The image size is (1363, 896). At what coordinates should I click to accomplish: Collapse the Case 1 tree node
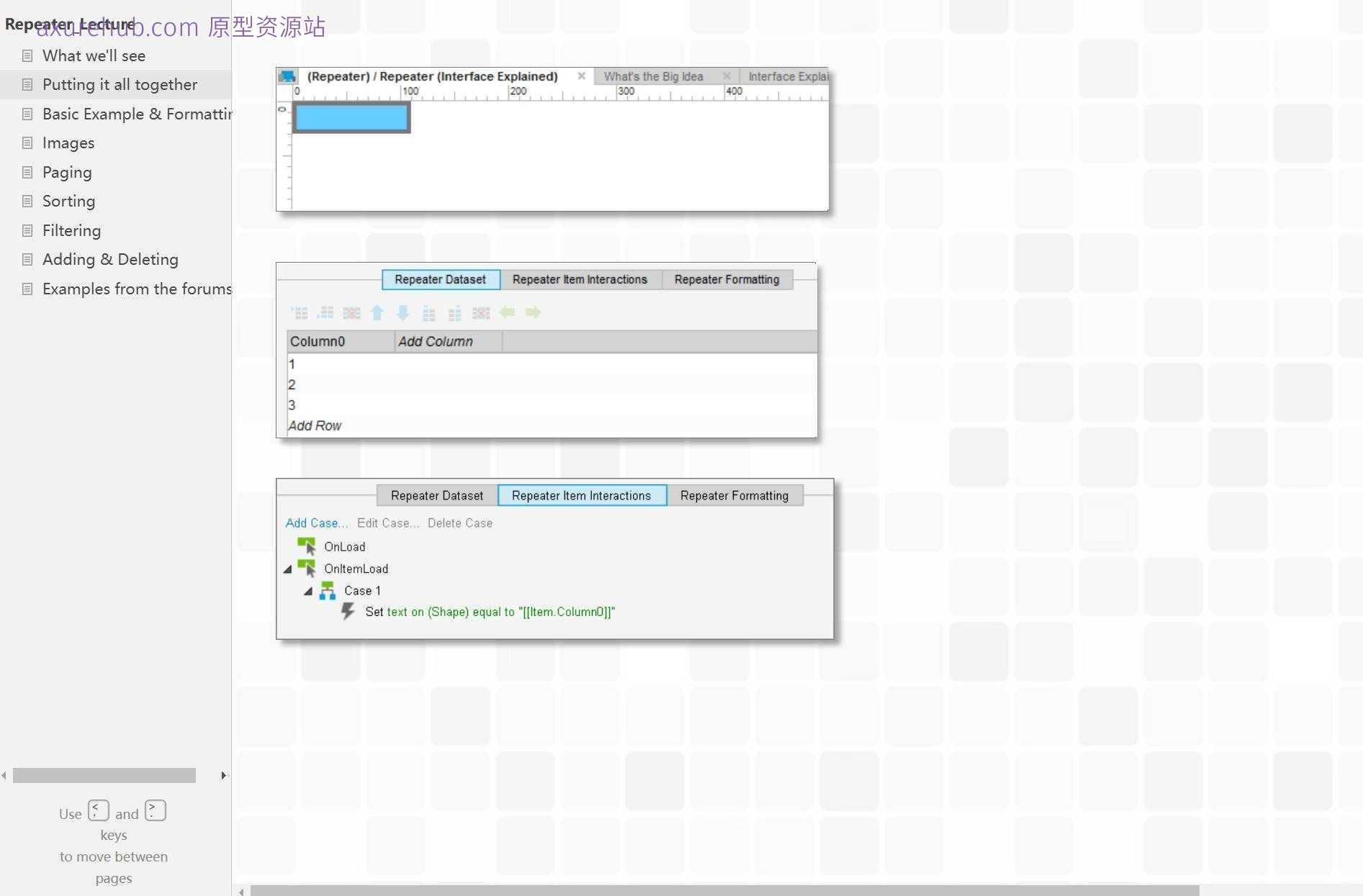[308, 591]
